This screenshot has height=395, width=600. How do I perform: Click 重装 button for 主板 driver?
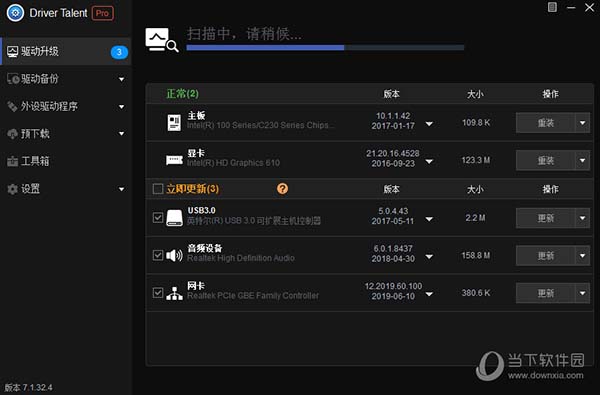click(545, 123)
